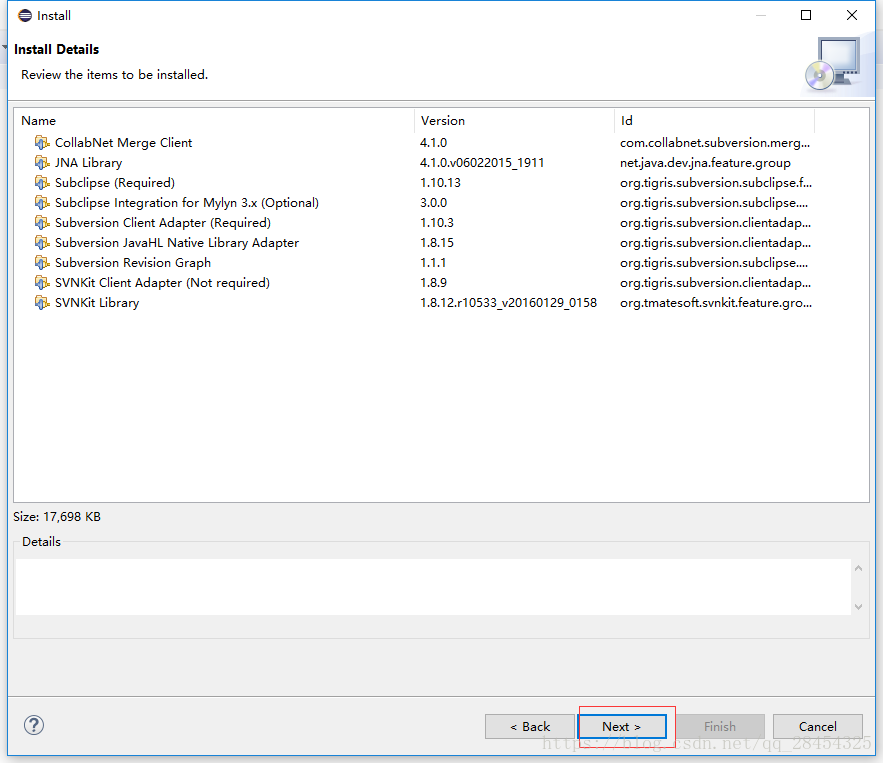Cancel the installation dialog
Viewport: 883px width, 763px height.
pos(818,726)
